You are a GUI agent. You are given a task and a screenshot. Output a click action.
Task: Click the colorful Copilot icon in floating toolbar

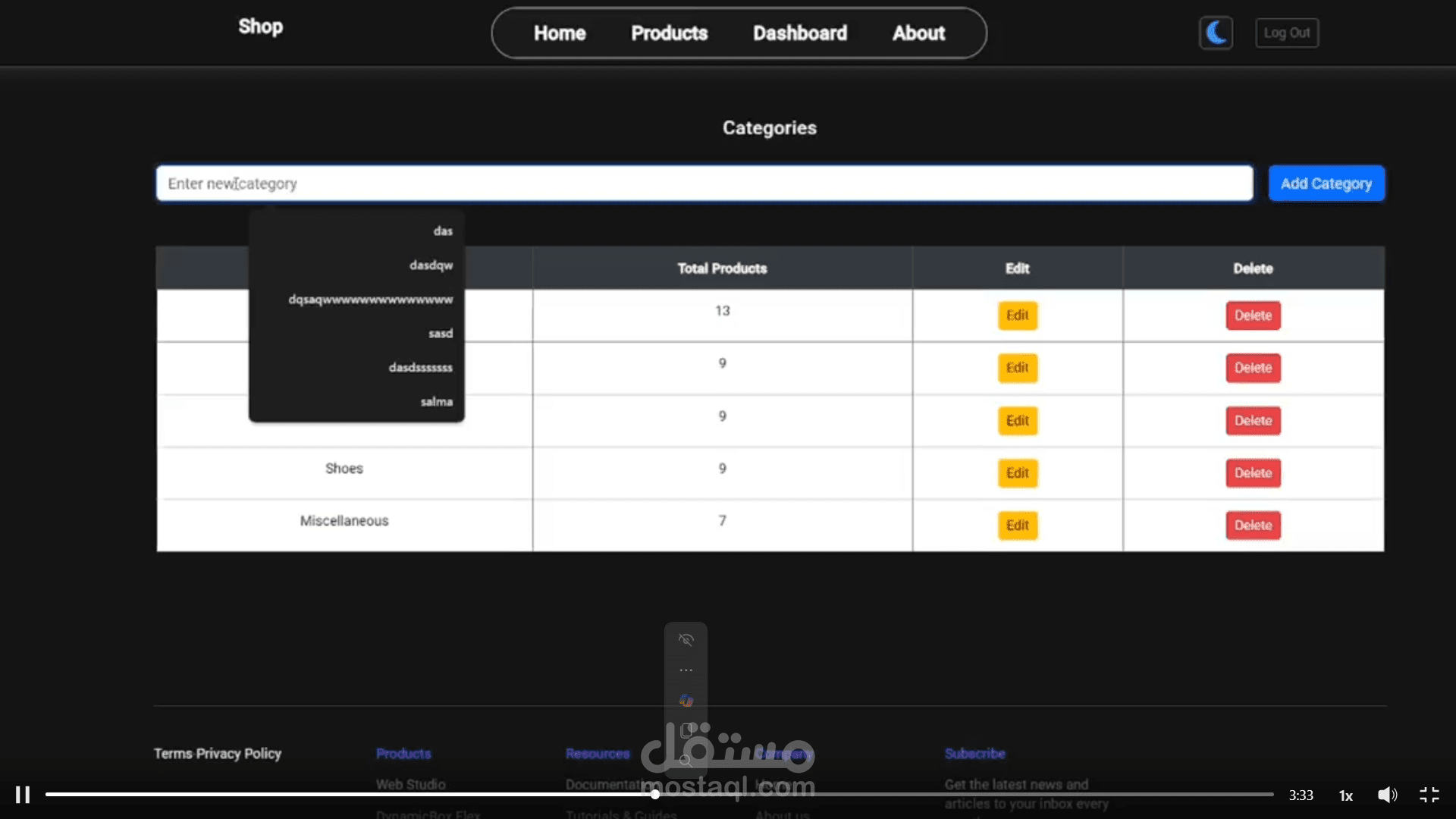point(686,701)
